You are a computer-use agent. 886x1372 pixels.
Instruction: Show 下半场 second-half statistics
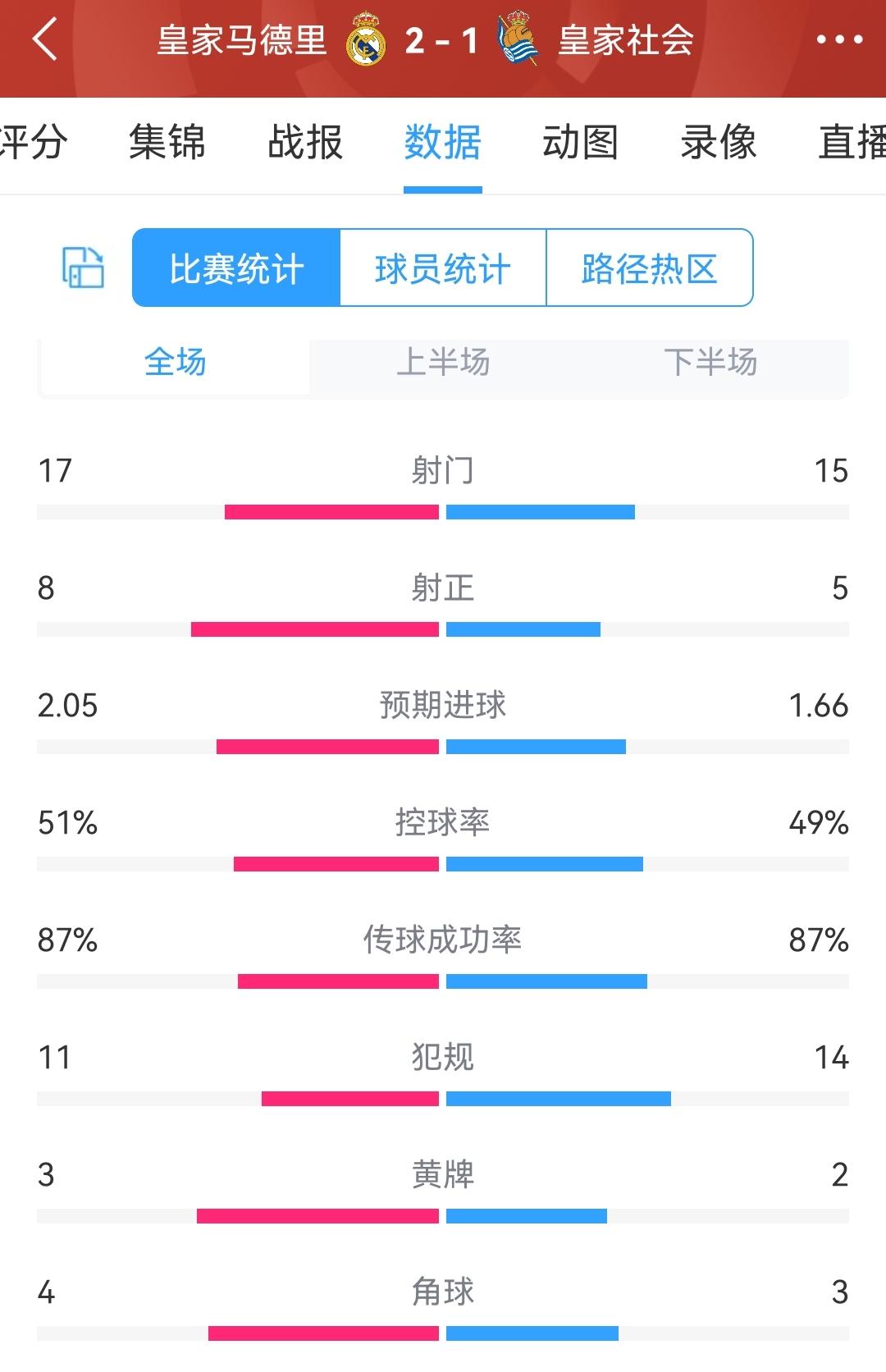710,362
